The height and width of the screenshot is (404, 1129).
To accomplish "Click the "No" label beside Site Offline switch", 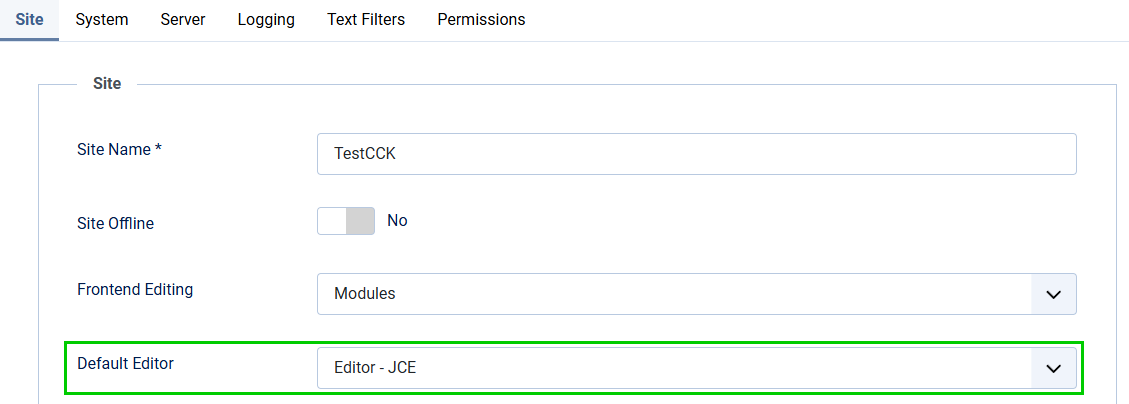I will (x=397, y=221).
